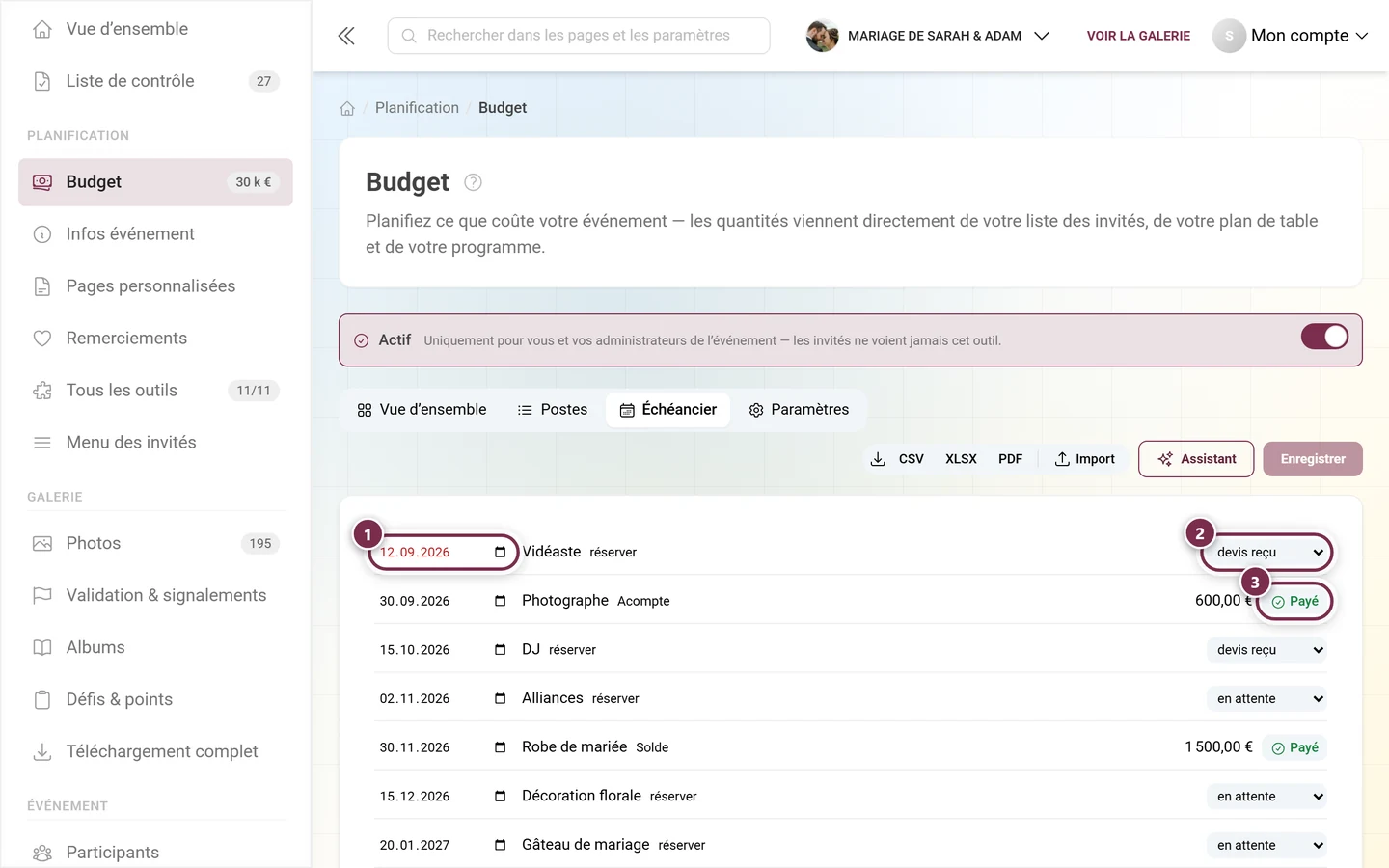Click the Enregistrer button
Screen dimensions: 1389x868
tap(1313, 459)
